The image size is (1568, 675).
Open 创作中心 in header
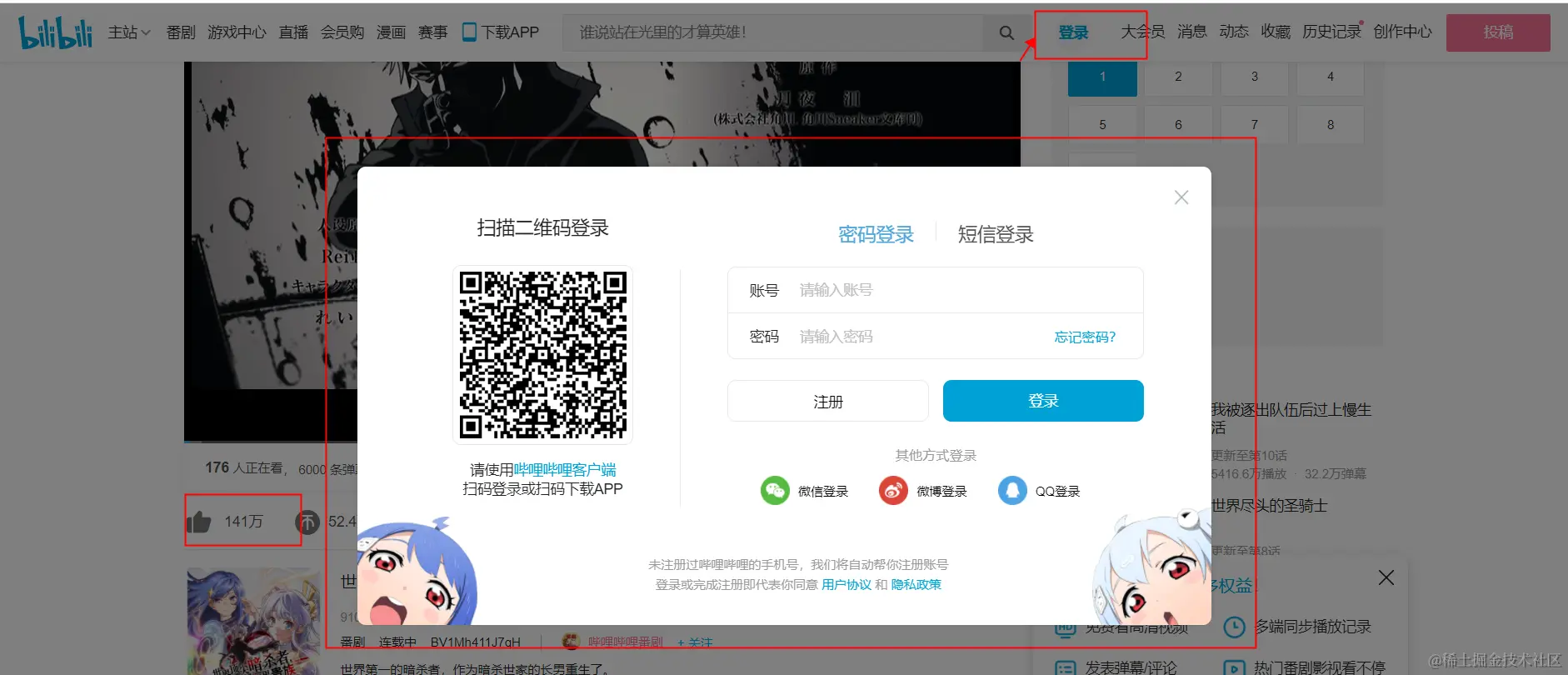tap(1402, 32)
